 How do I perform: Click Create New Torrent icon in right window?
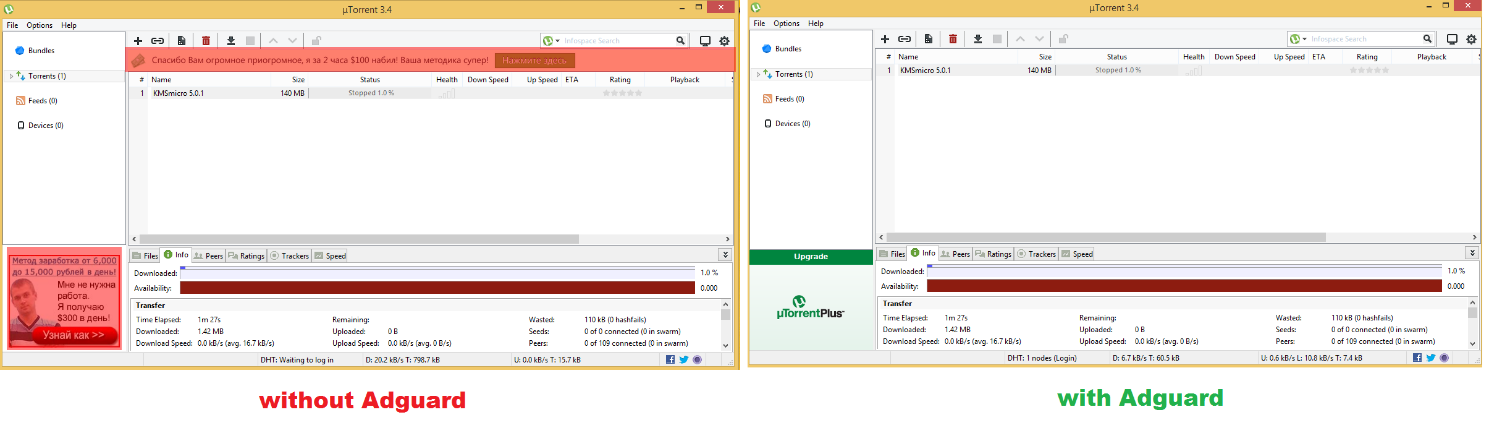tap(928, 39)
